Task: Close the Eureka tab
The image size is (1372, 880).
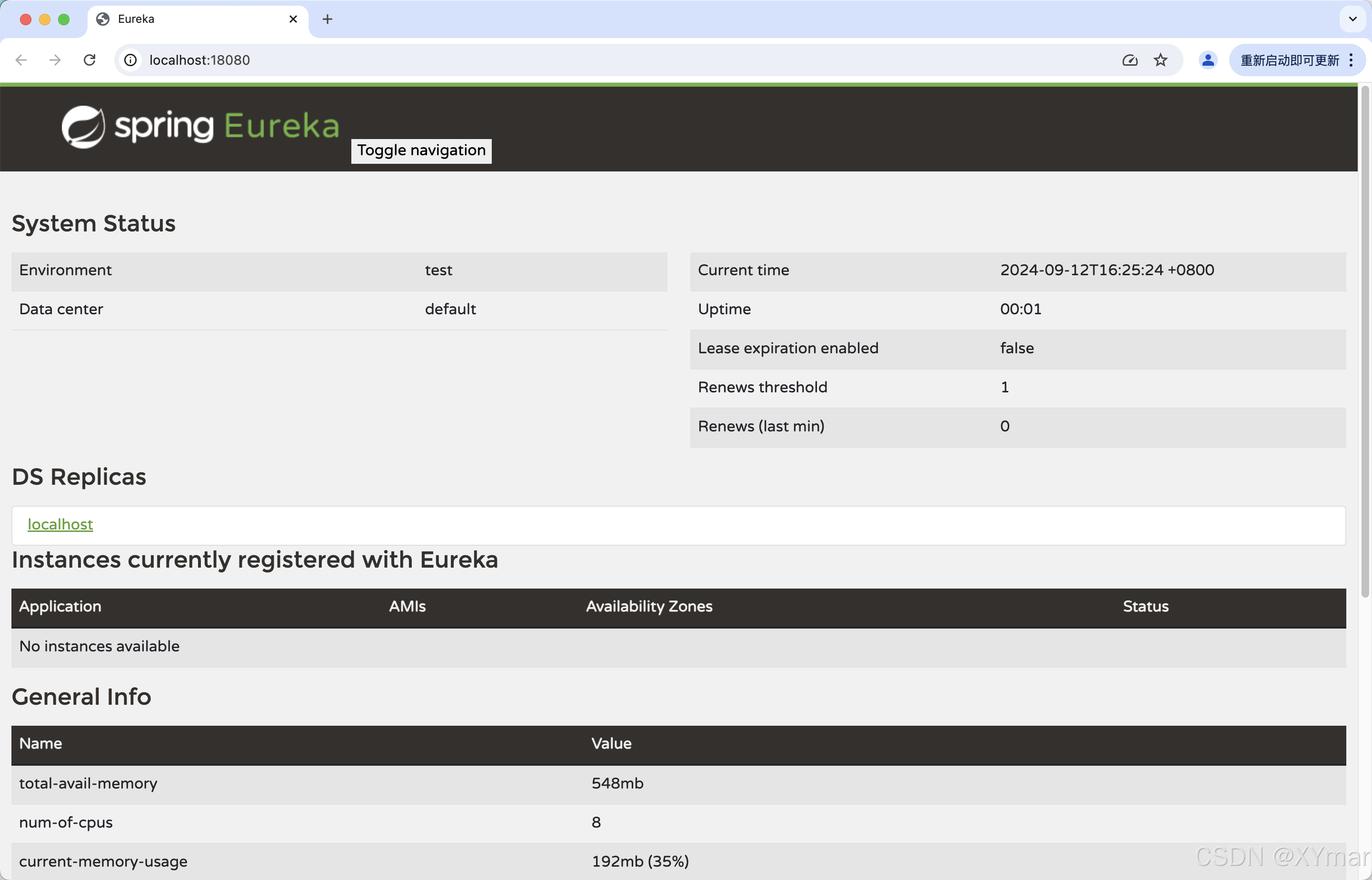Action: (x=294, y=20)
